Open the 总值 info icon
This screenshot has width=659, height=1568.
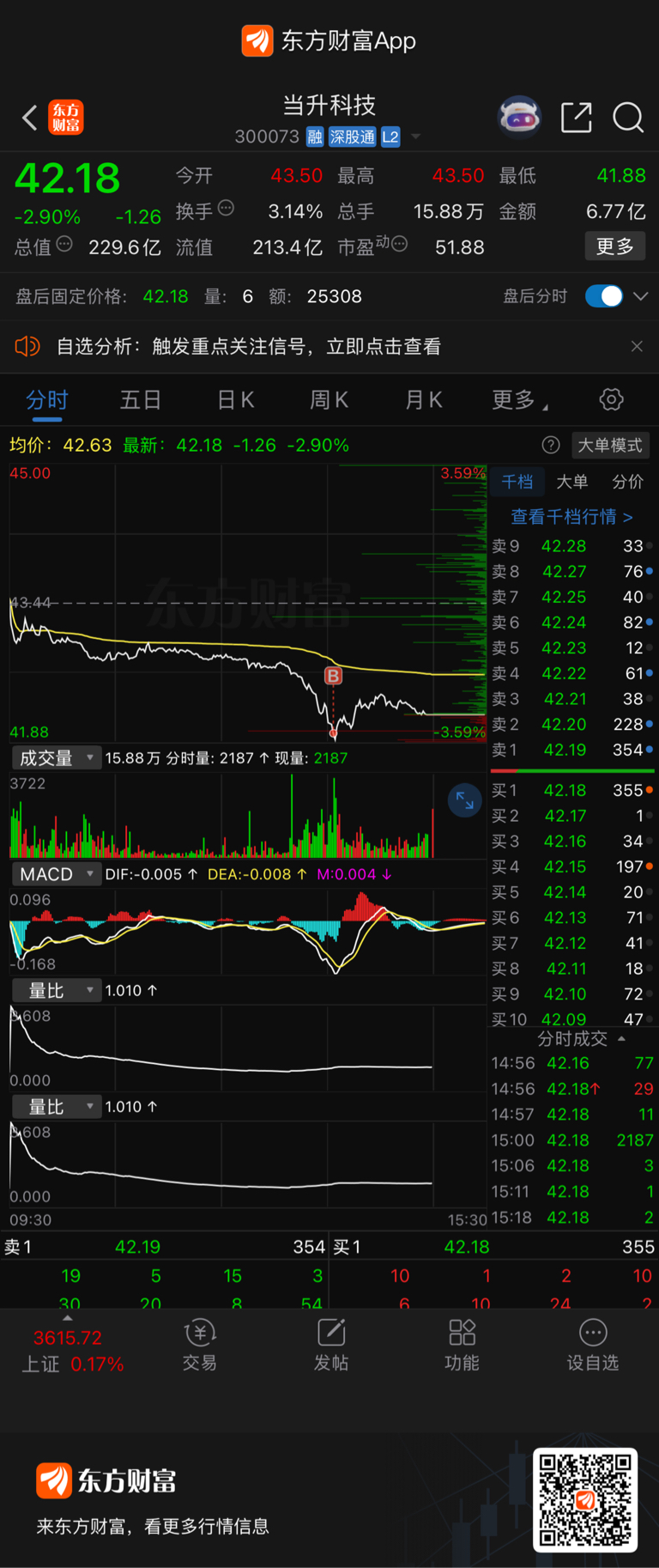[x=64, y=245]
